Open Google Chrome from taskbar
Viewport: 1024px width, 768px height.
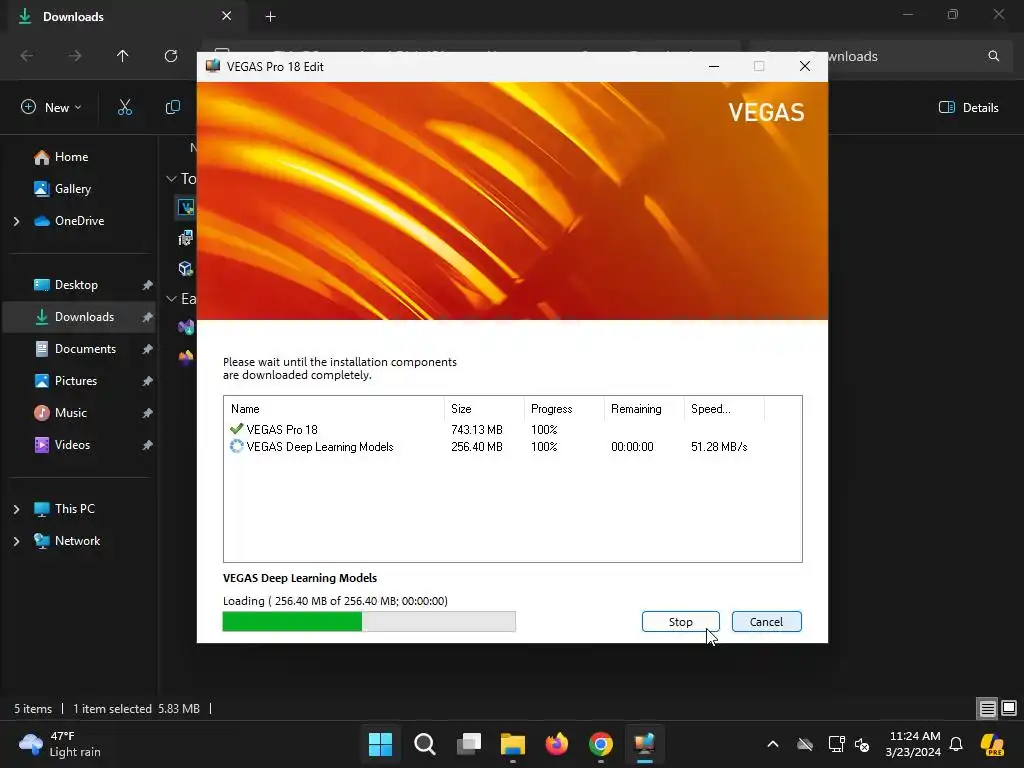[601, 744]
